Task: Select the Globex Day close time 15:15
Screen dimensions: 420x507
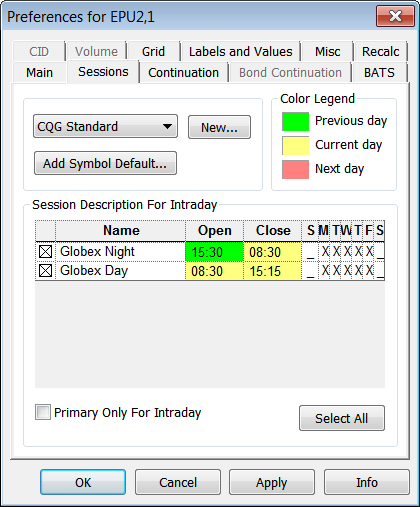Action: (x=272, y=271)
